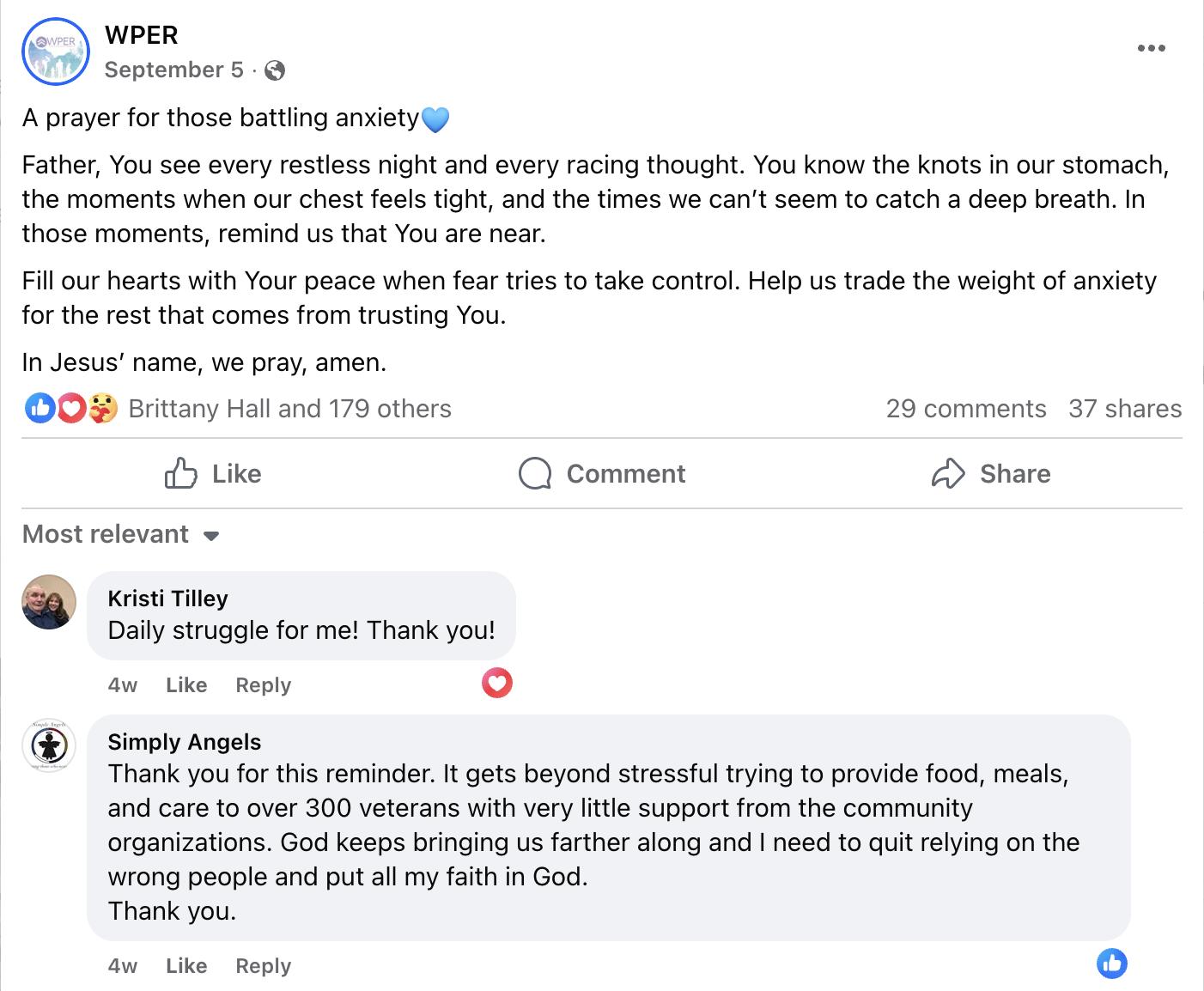Like the Simply Angels comment

pos(186,966)
